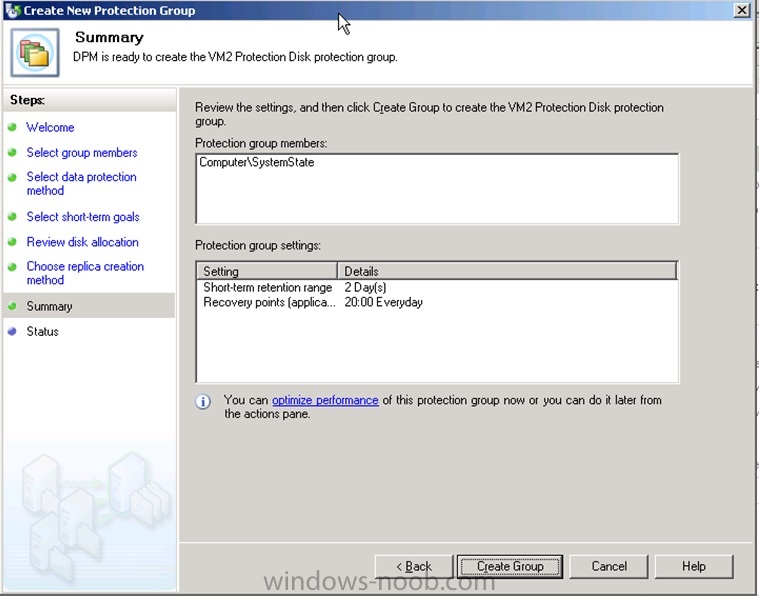
Task: Click the Details column header
Action: [507, 271]
